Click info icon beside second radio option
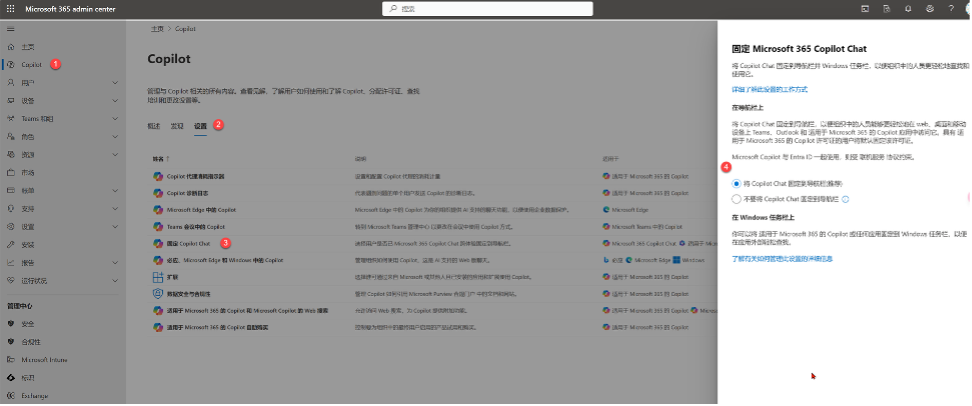This screenshot has height=406, width=972. click(845, 200)
